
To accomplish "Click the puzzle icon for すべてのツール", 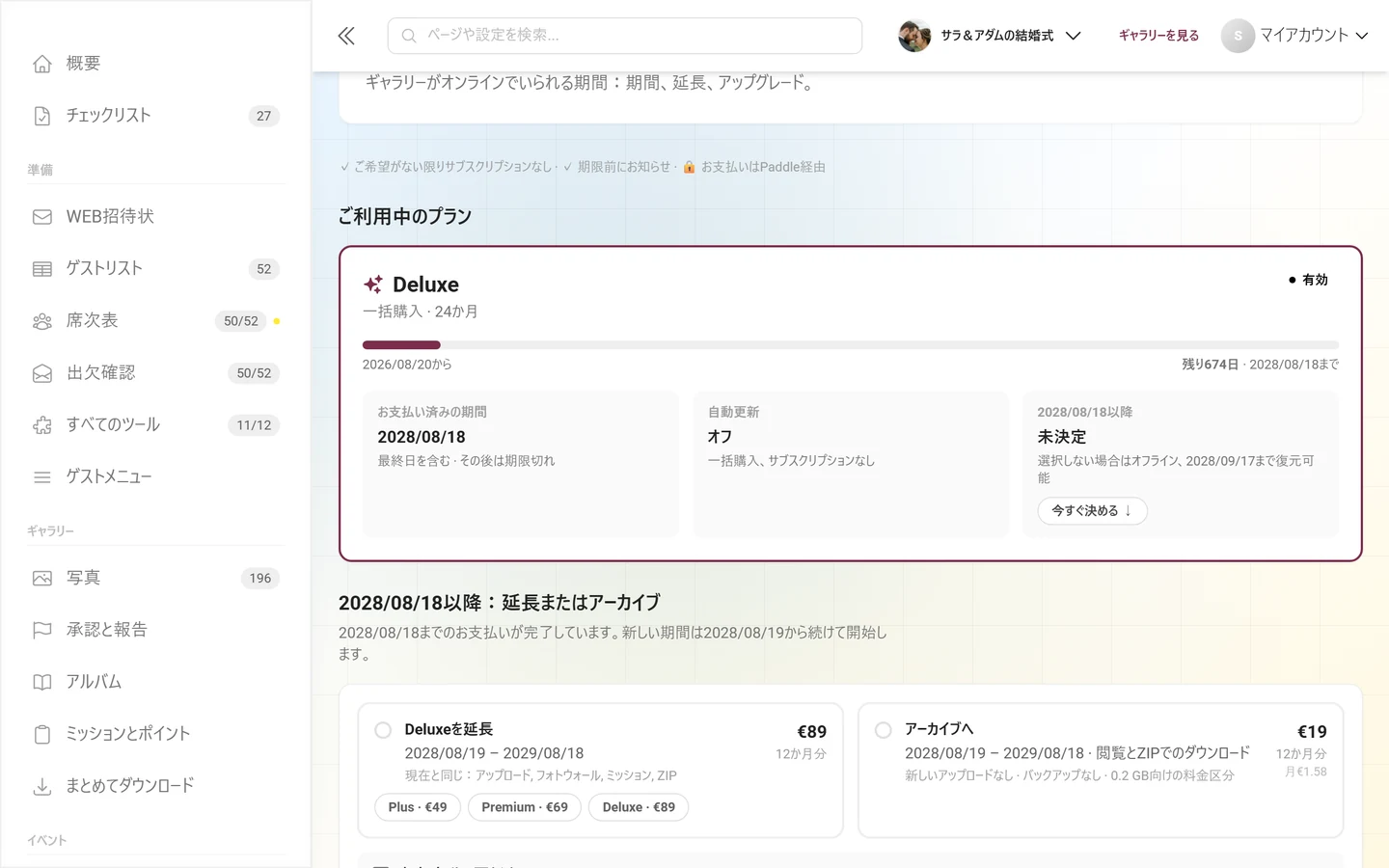I will tap(42, 425).
